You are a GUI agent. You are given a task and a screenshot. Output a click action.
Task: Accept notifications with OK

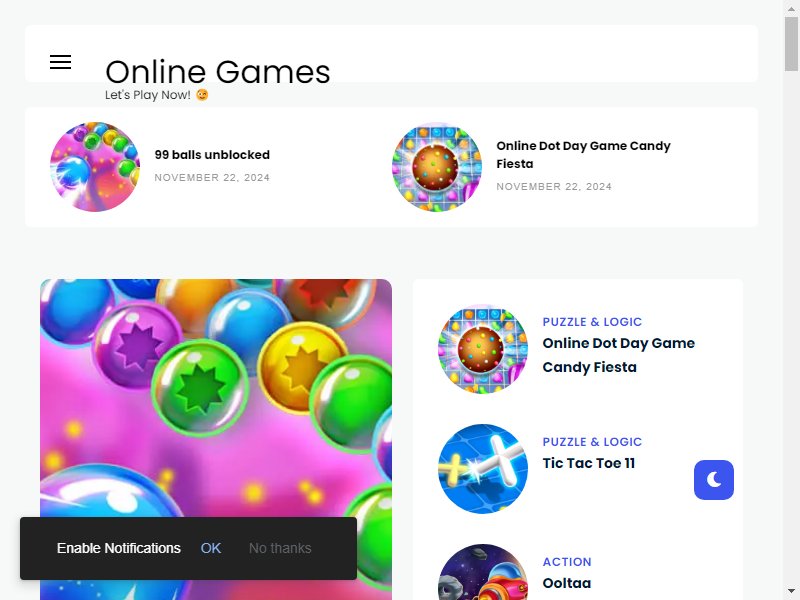click(x=211, y=548)
